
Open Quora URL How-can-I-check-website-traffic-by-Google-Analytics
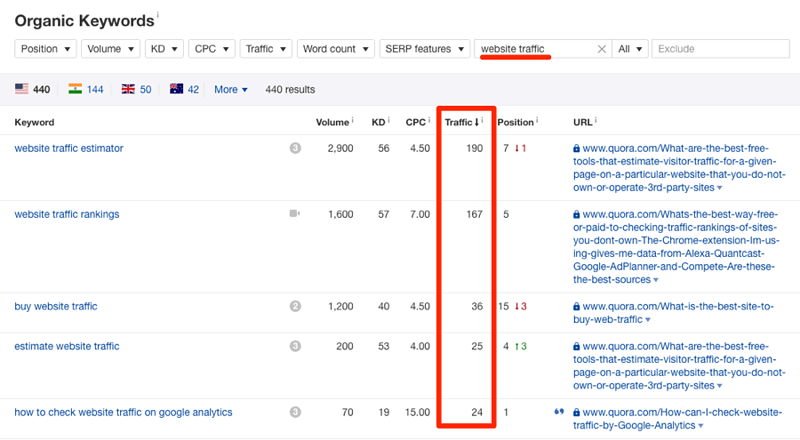point(677,419)
